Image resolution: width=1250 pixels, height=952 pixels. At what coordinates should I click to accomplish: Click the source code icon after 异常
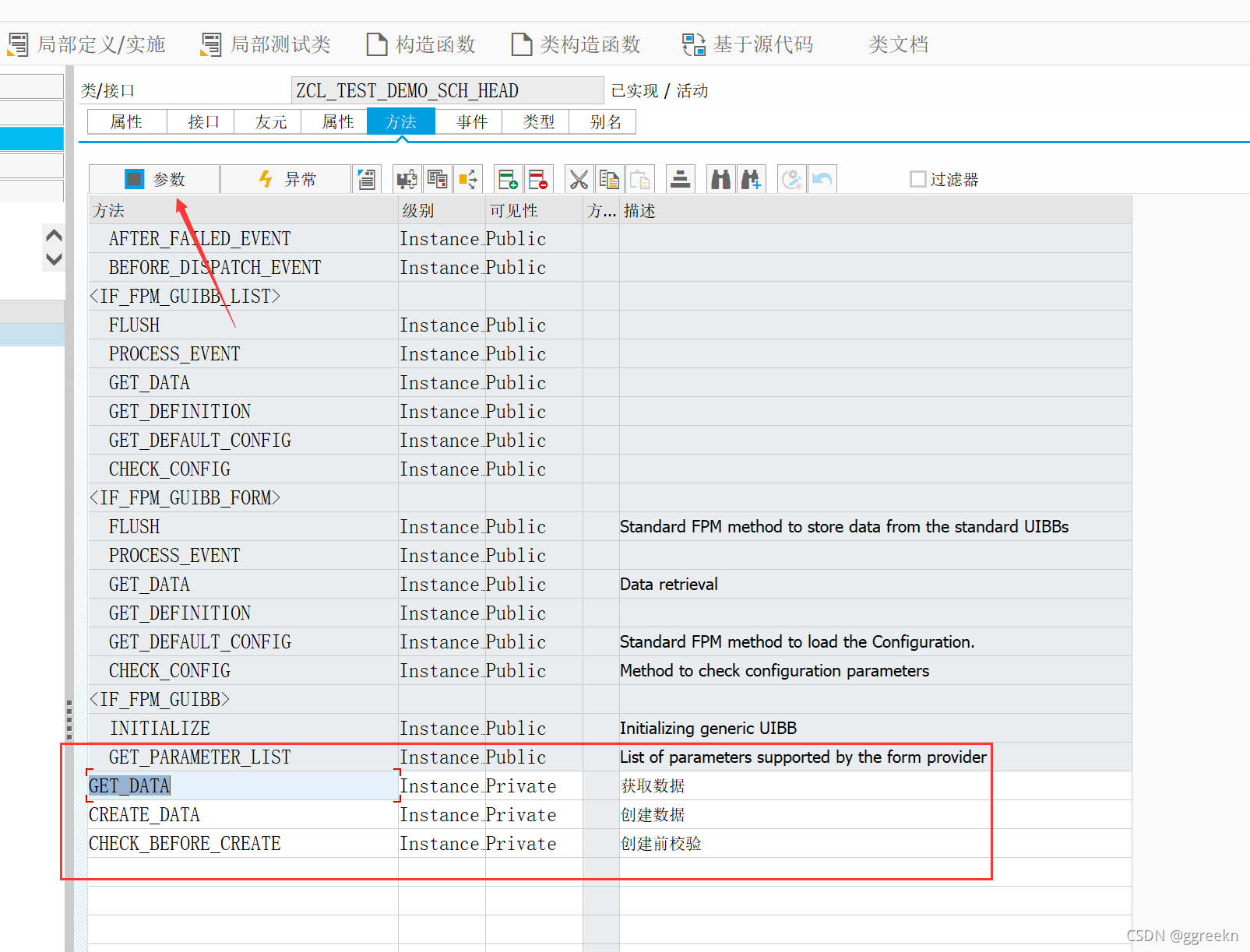tap(366, 179)
